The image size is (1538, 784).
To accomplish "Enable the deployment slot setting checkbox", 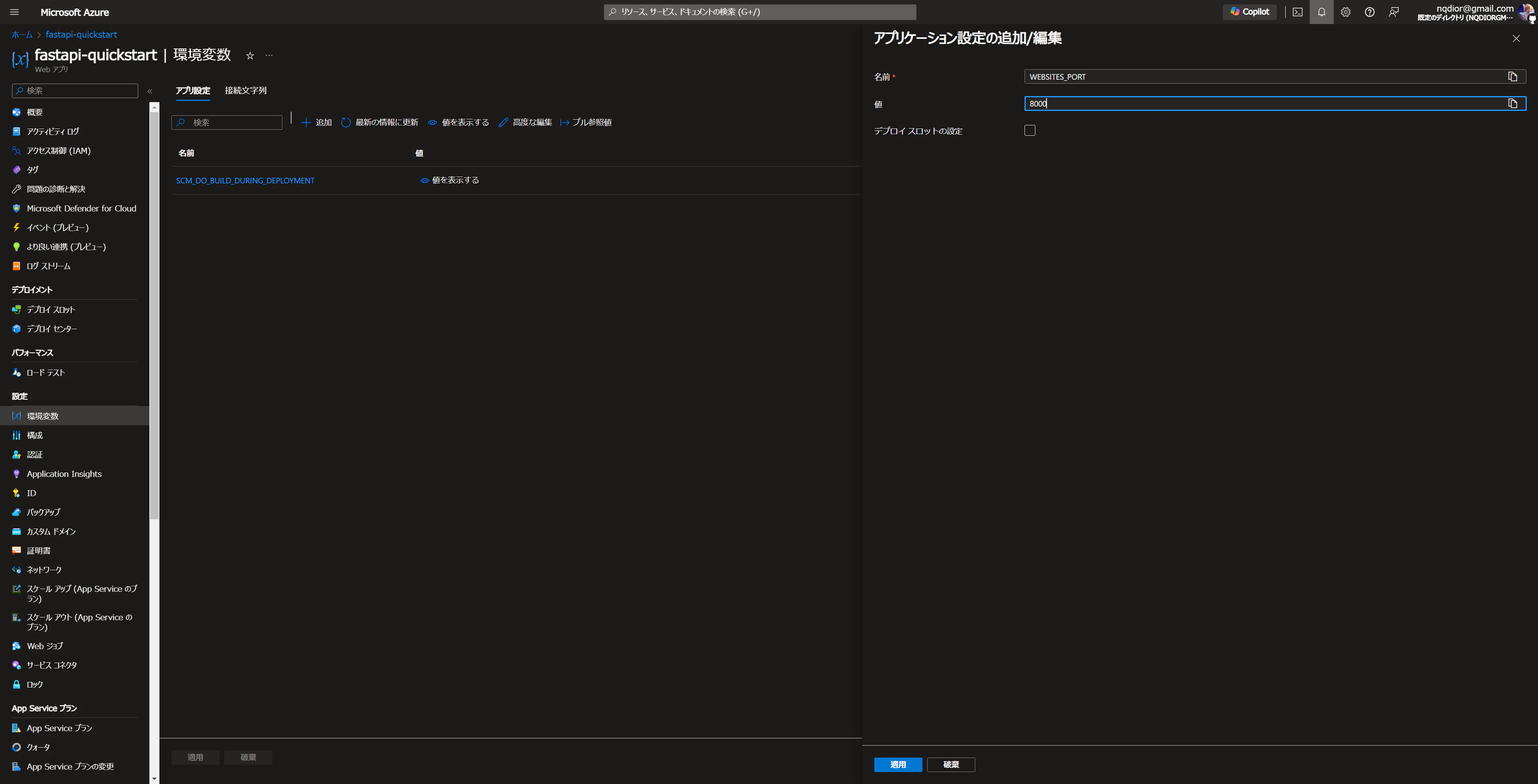I will click(1030, 130).
